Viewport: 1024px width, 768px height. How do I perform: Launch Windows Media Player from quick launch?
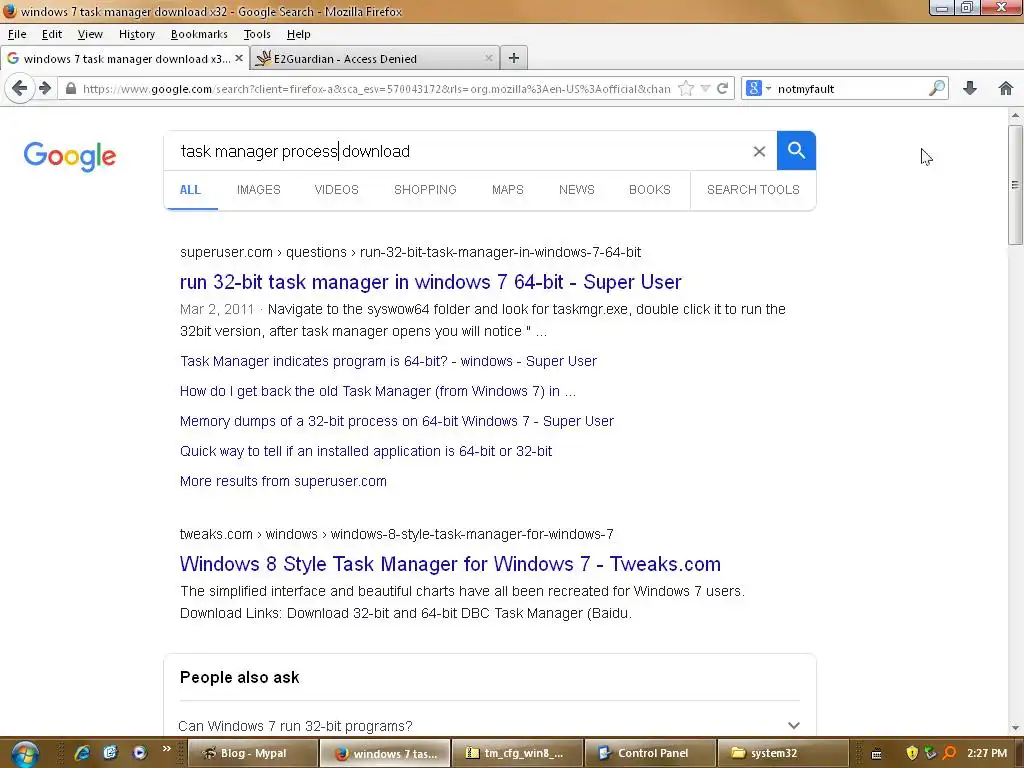click(139, 753)
